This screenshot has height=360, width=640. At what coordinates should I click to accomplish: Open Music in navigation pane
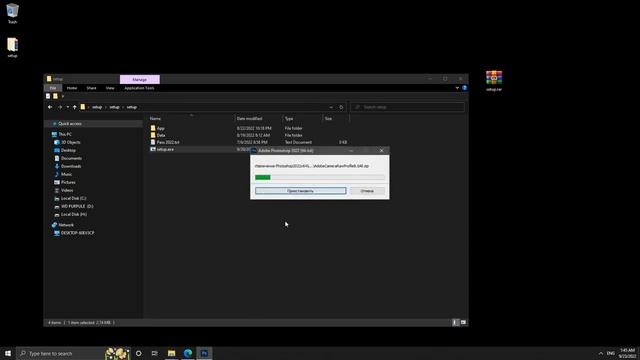[66, 174]
